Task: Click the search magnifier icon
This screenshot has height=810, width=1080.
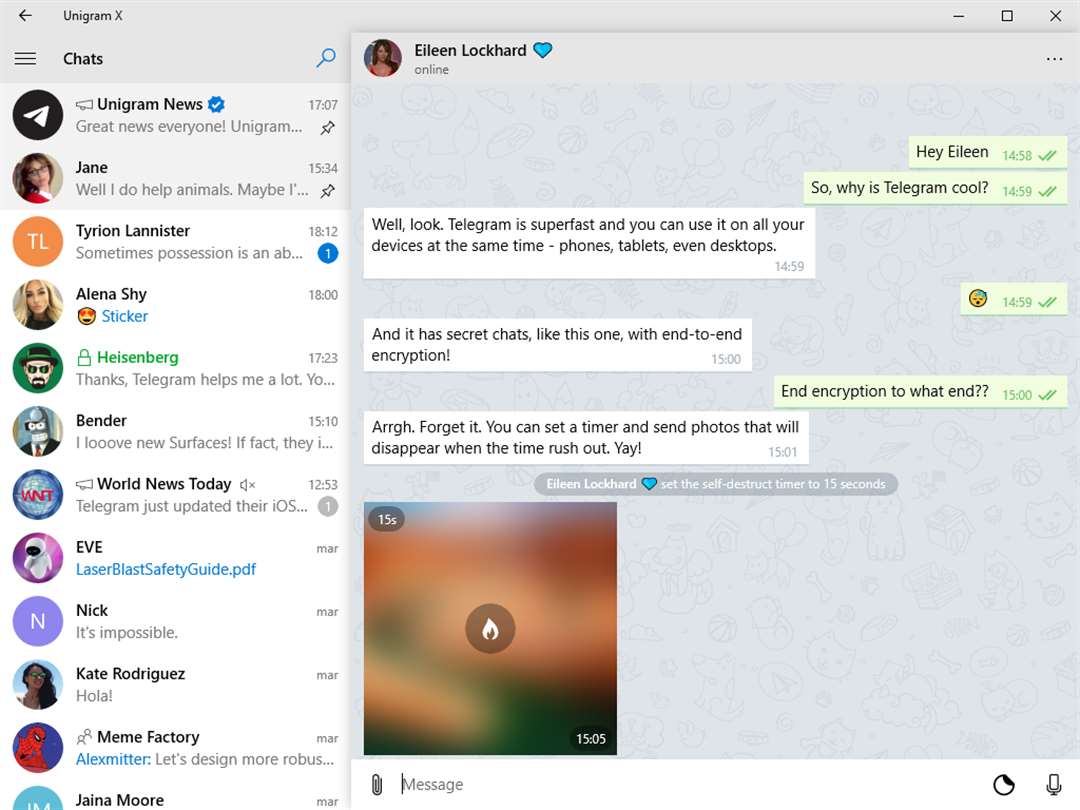Action: point(326,58)
